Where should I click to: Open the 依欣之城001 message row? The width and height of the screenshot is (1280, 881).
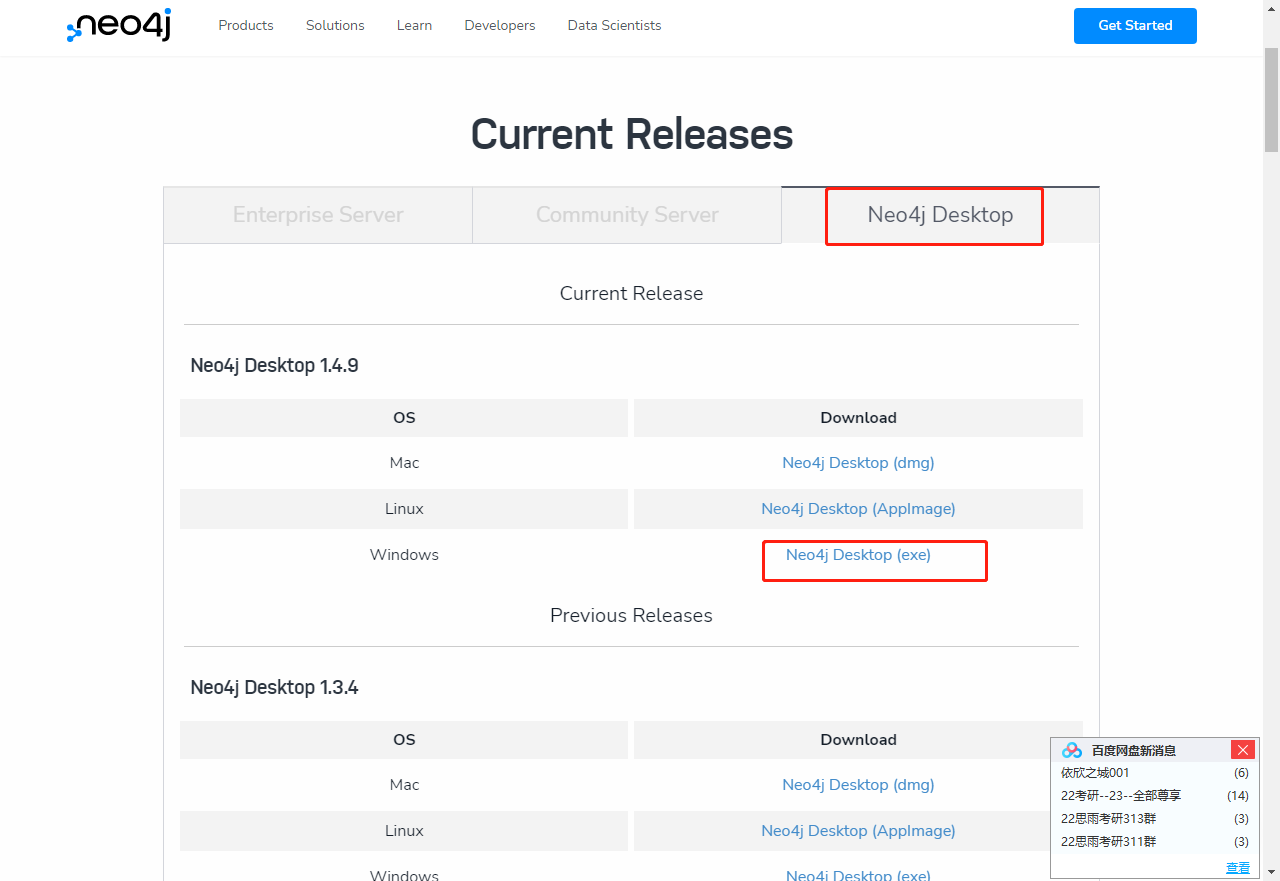pos(1155,773)
